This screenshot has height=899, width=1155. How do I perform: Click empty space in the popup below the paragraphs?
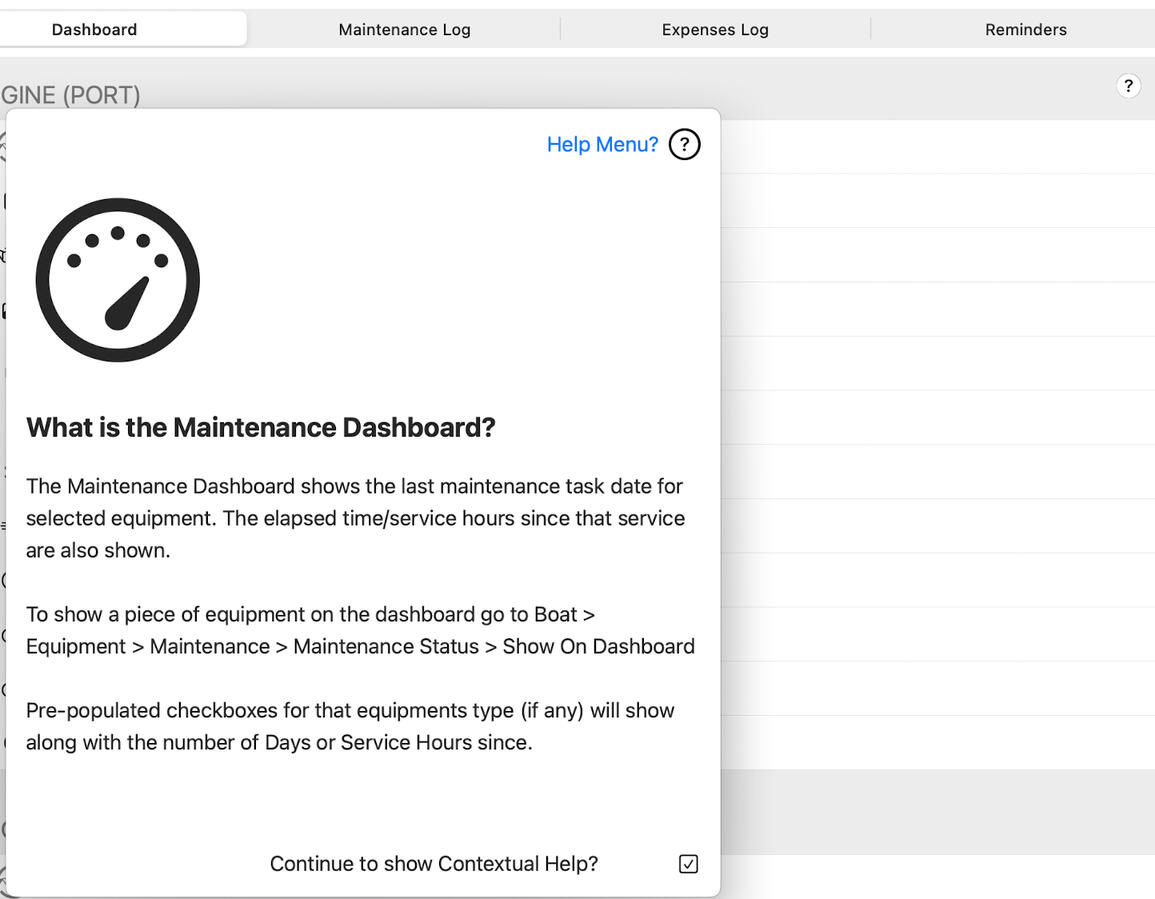pyautogui.click(x=360, y=800)
